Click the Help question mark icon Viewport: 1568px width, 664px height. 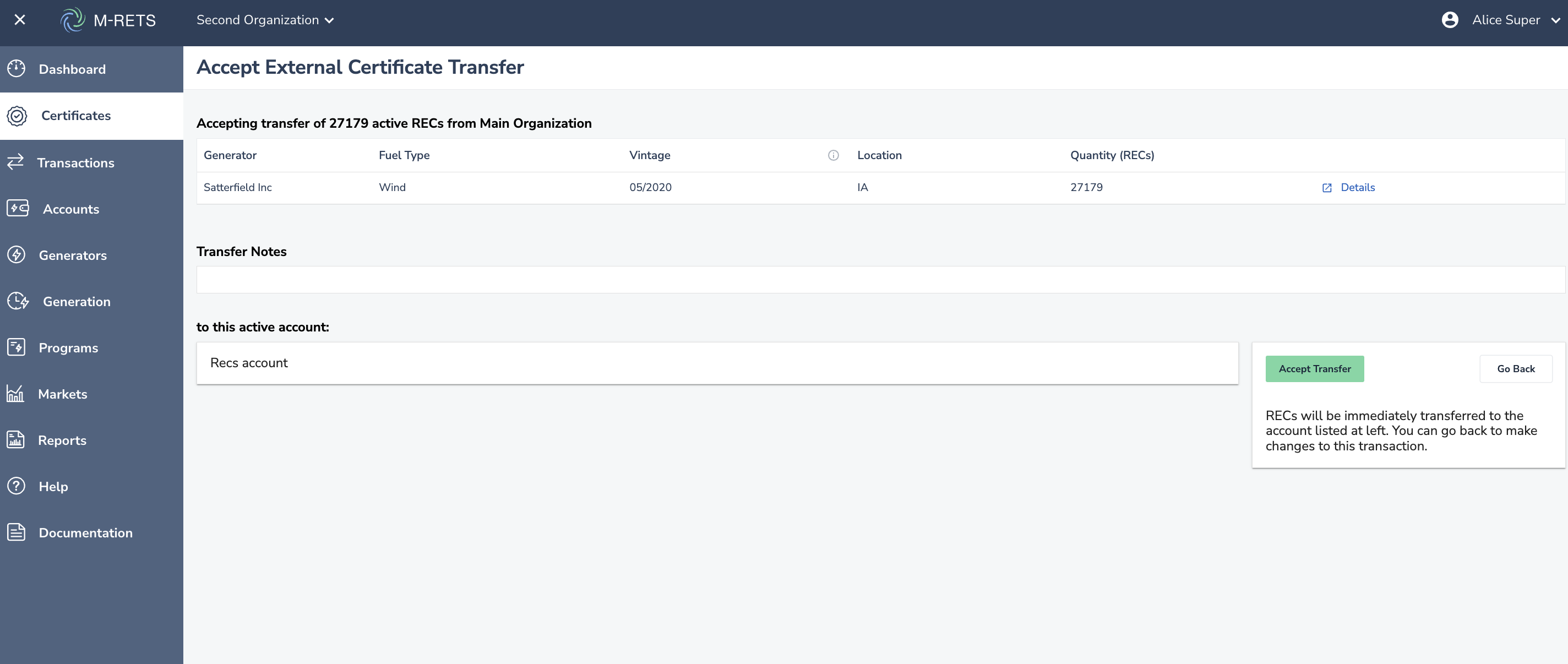pyautogui.click(x=17, y=486)
